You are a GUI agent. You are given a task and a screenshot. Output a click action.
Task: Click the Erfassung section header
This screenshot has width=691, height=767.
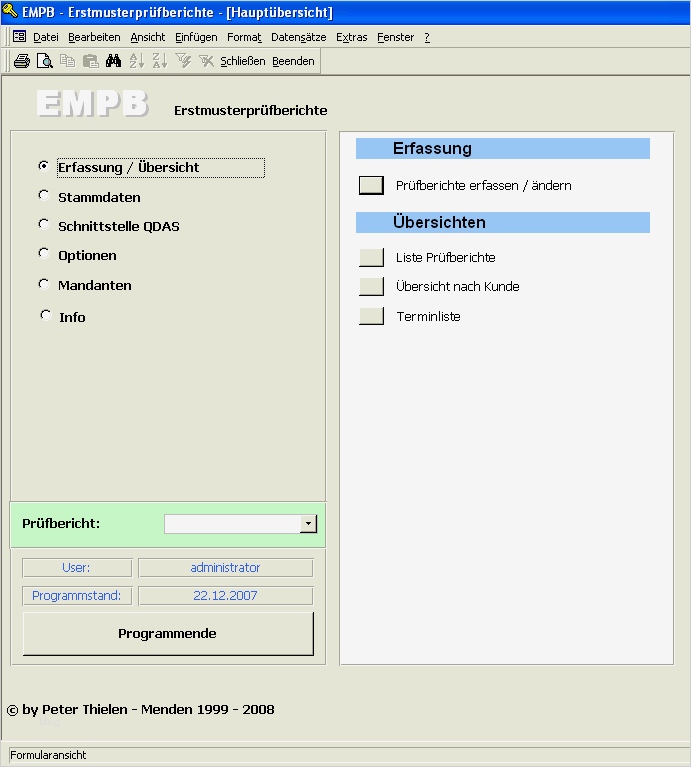click(503, 149)
